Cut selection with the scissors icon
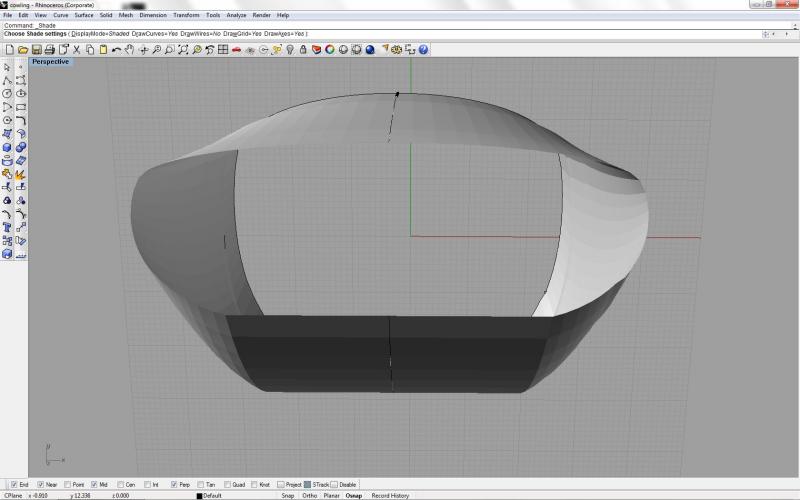Viewport: 800px width, 500px height. tap(77, 49)
